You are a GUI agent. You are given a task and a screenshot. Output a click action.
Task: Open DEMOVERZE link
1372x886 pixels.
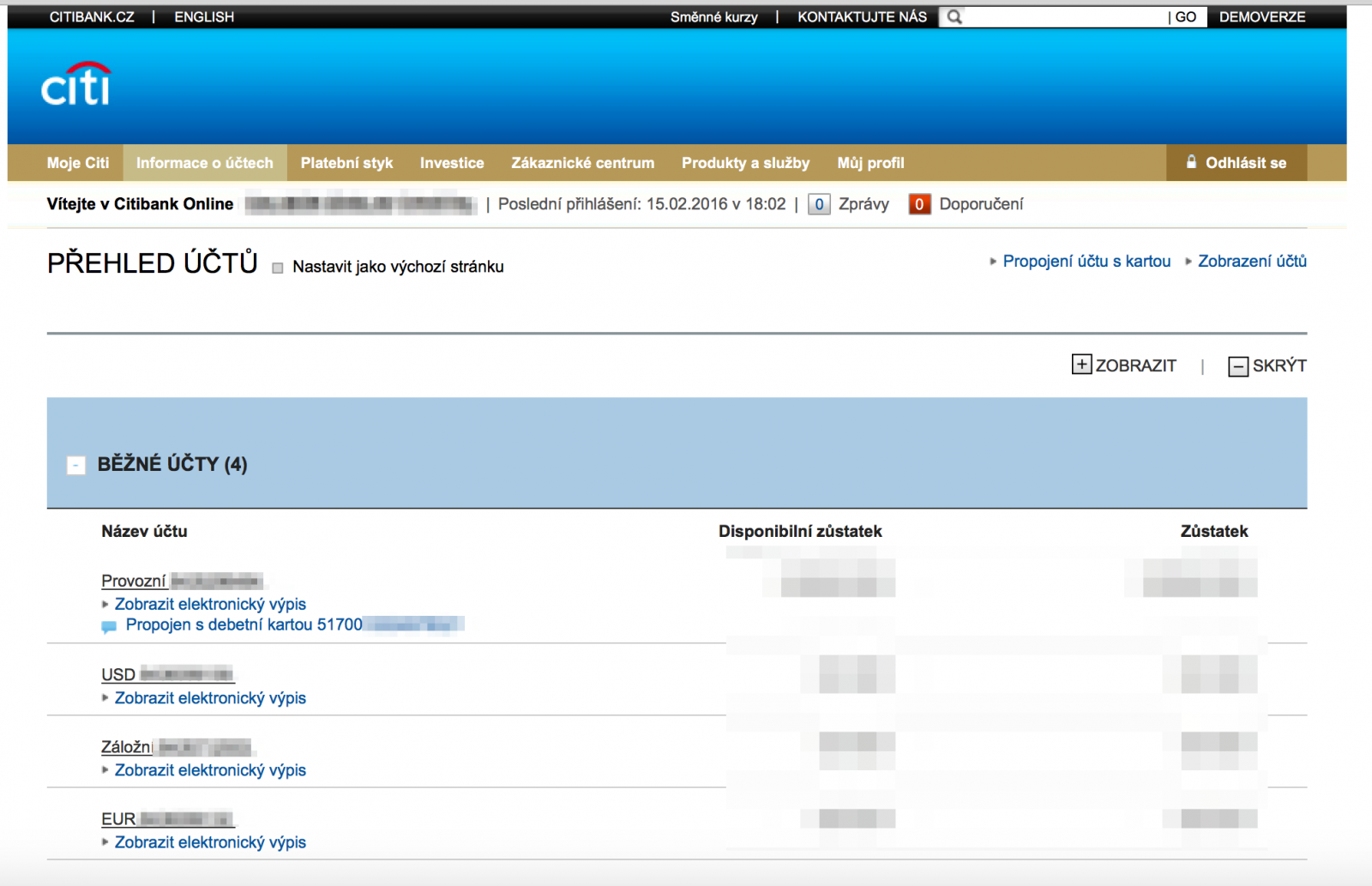coord(1262,17)
